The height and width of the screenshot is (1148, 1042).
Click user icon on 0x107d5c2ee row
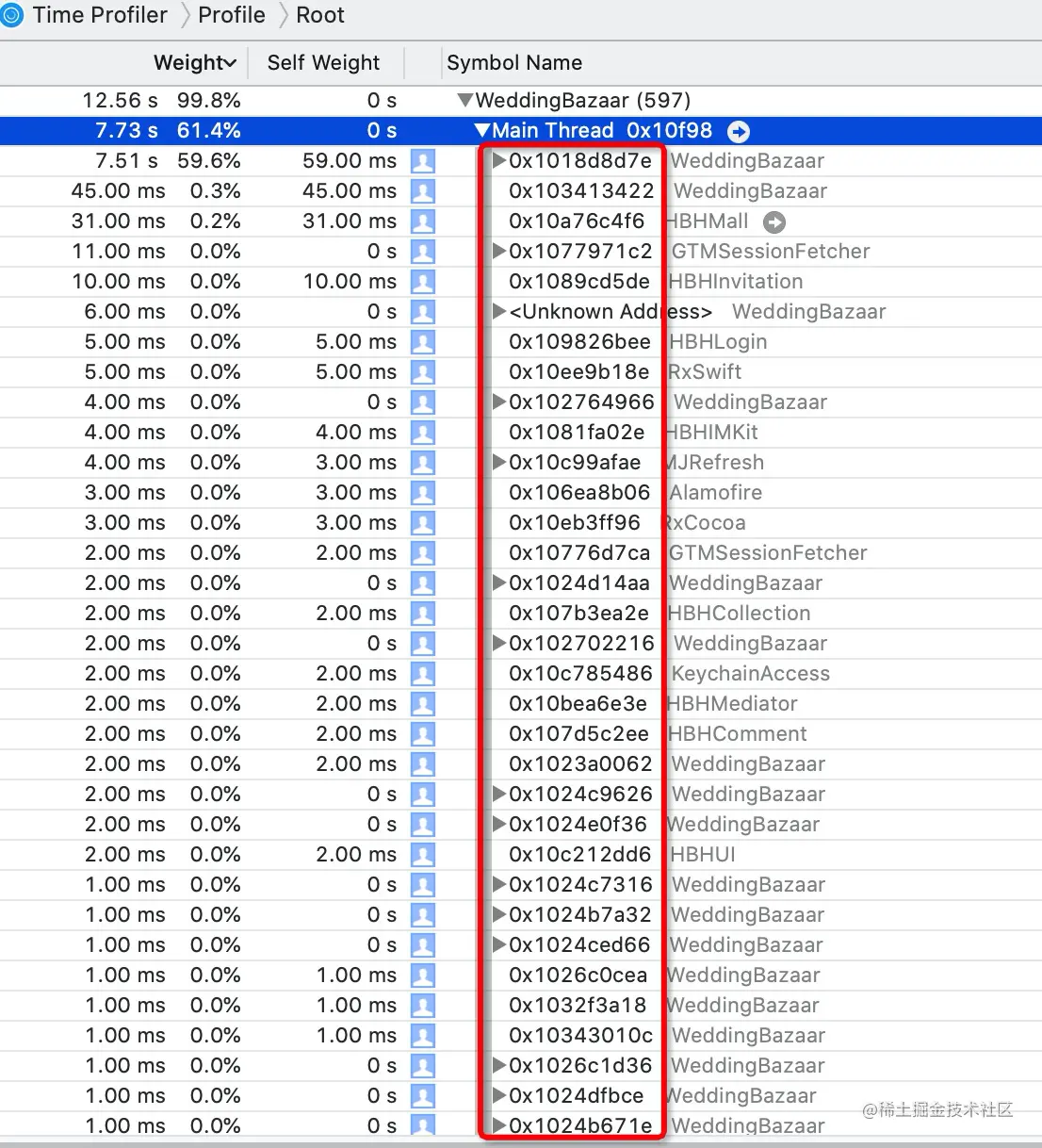[x=424, y=734]
